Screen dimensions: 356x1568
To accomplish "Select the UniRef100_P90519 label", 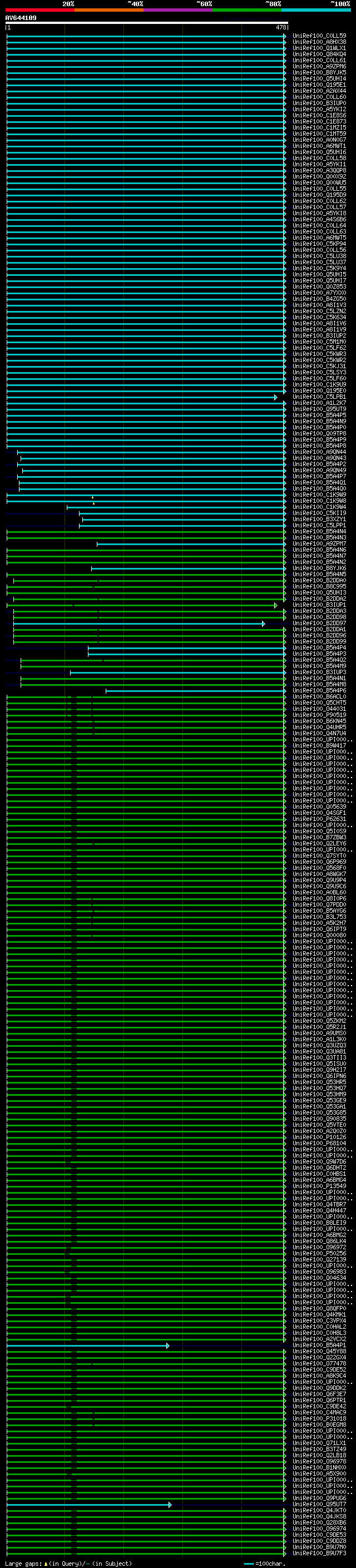I will pos(319,715).
